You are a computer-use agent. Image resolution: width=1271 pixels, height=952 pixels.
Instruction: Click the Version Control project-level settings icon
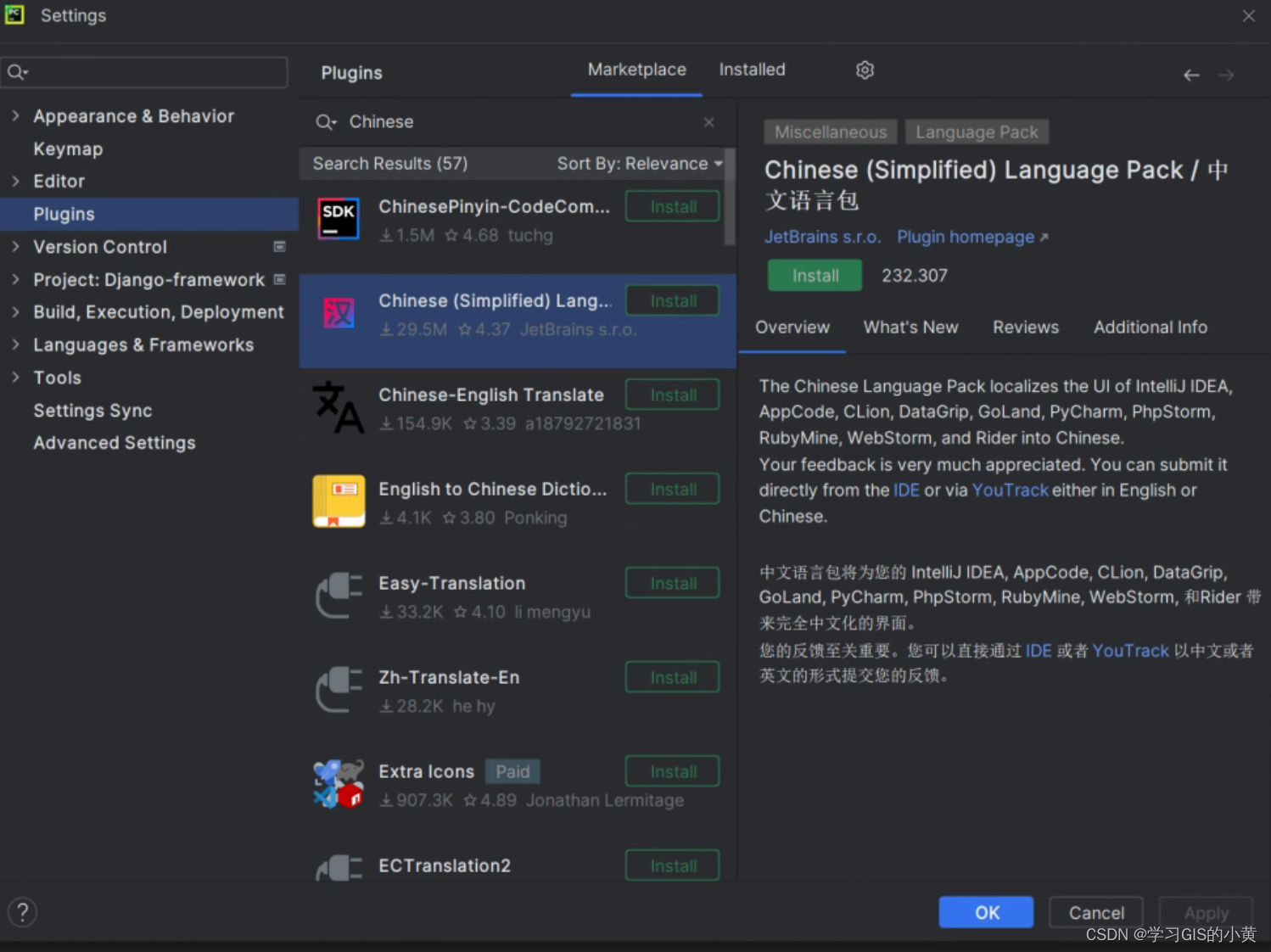click(279, 247)
